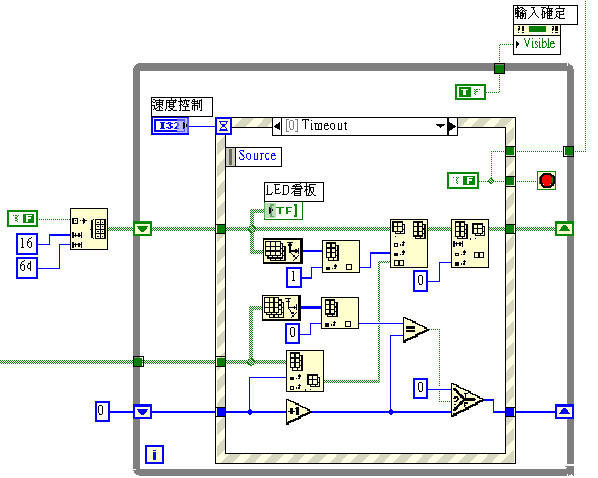Viewport: 598px width, 478px height.
Task: Edit the 0 constant below Replace Array Subset
Action: 420,281
